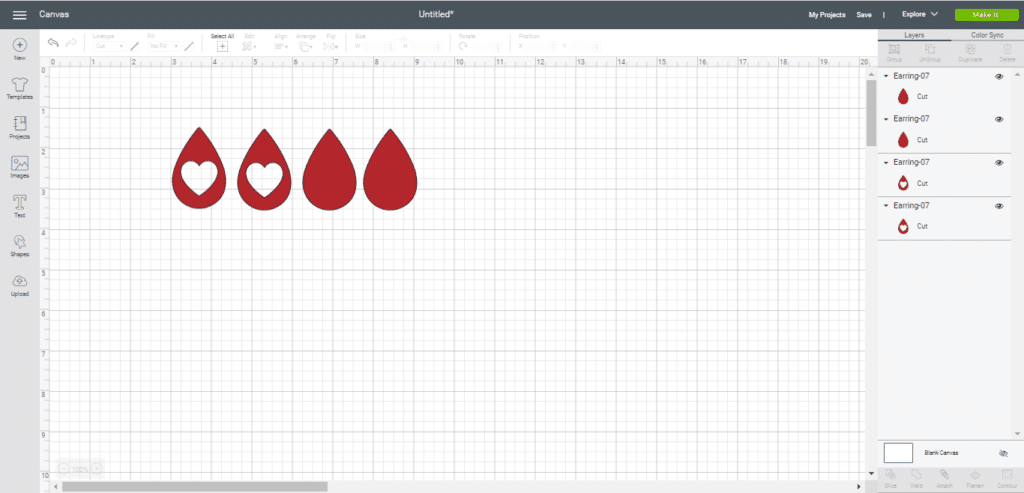Screen dimensions: 1024x493
Task: Click the Upload icon
Action: [19, 282]
